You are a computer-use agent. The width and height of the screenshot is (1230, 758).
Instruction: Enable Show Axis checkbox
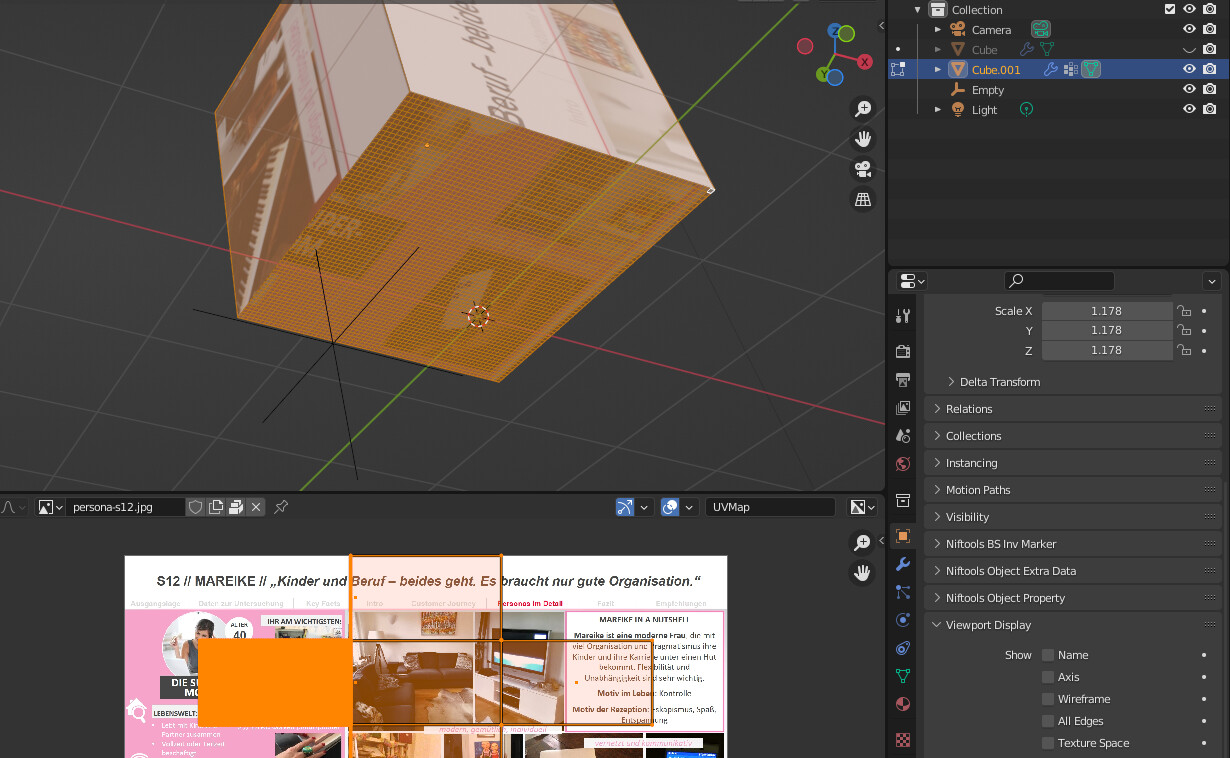(1048, 677)
